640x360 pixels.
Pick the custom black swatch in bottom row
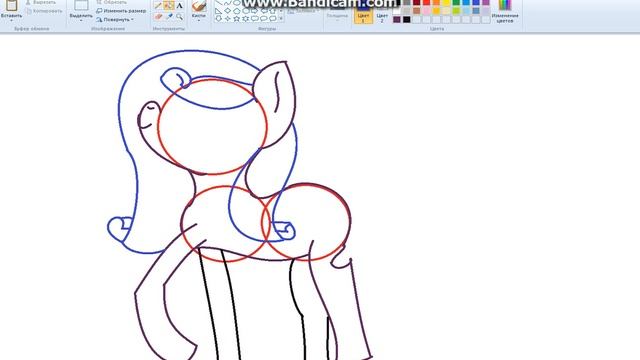pos(407,19)
